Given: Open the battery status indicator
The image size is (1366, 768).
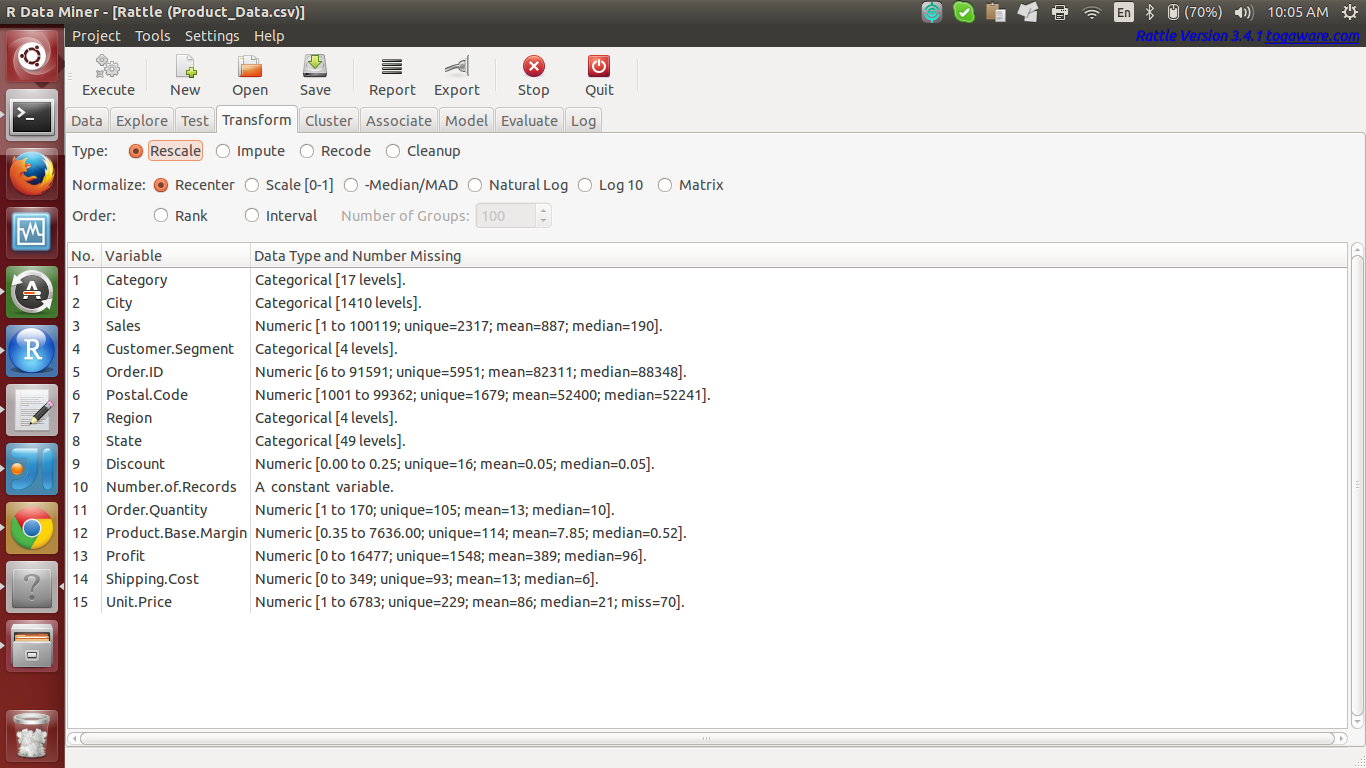Looking at the screenshot, I should click(1195, 12).
